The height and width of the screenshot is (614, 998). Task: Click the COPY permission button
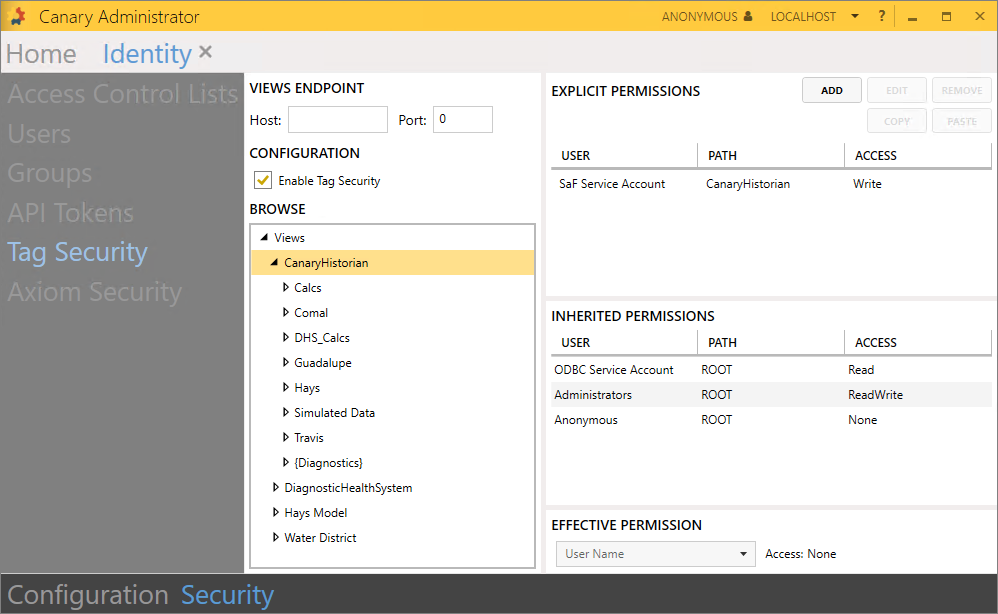tap(897, 121)
